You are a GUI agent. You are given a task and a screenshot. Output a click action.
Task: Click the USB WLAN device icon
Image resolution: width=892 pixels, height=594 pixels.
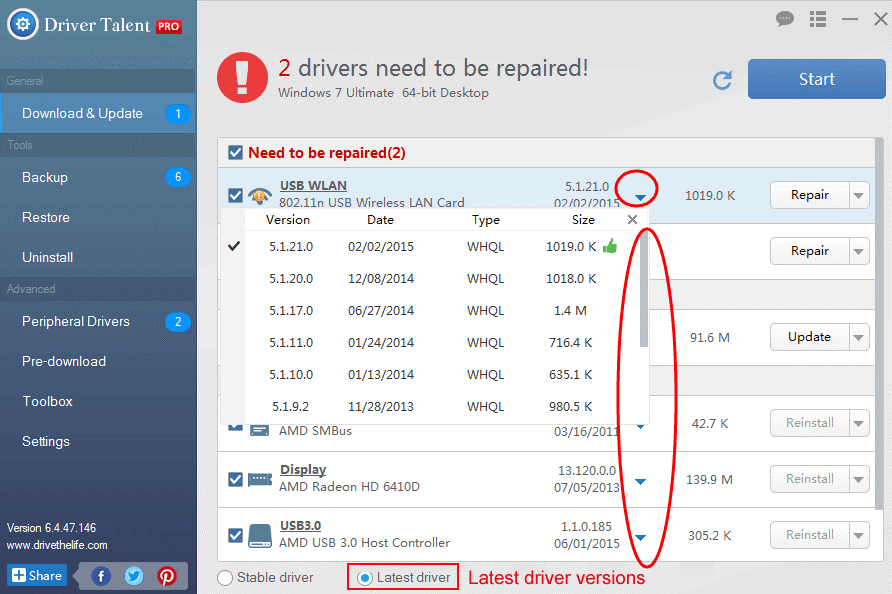pyautogui.click(x=259, y=195)
